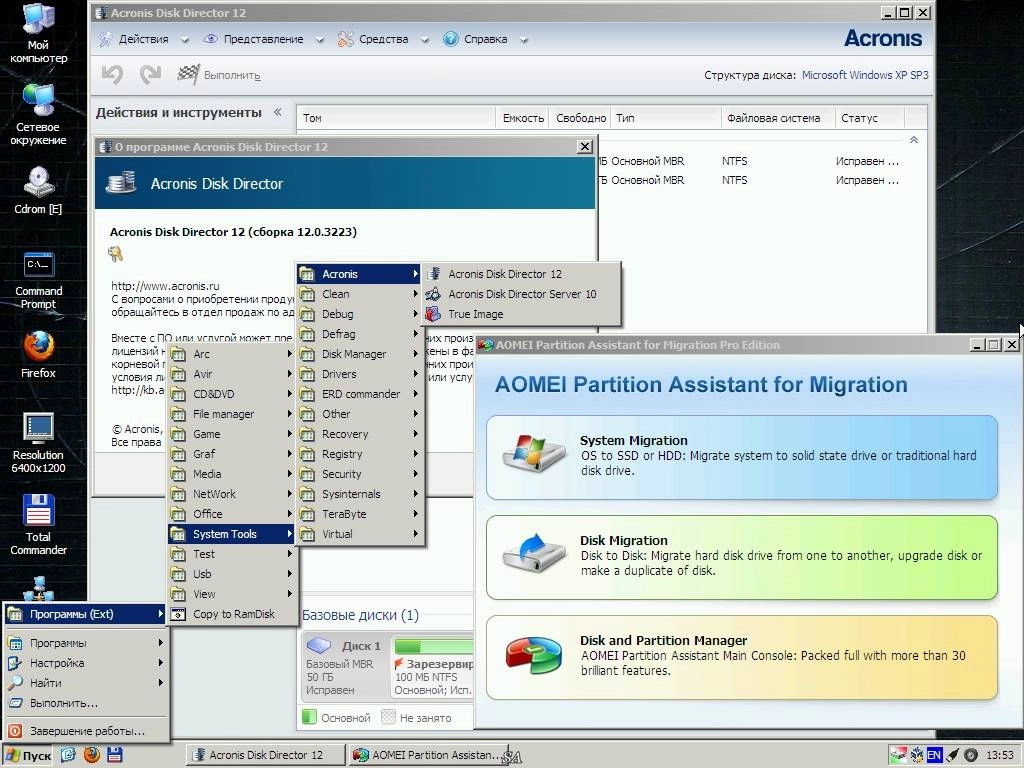Image resolution: width=1024 pixels, height=768 pixels.
Task: Open the ERD commander submenu folder
Action: pos(360,394)
